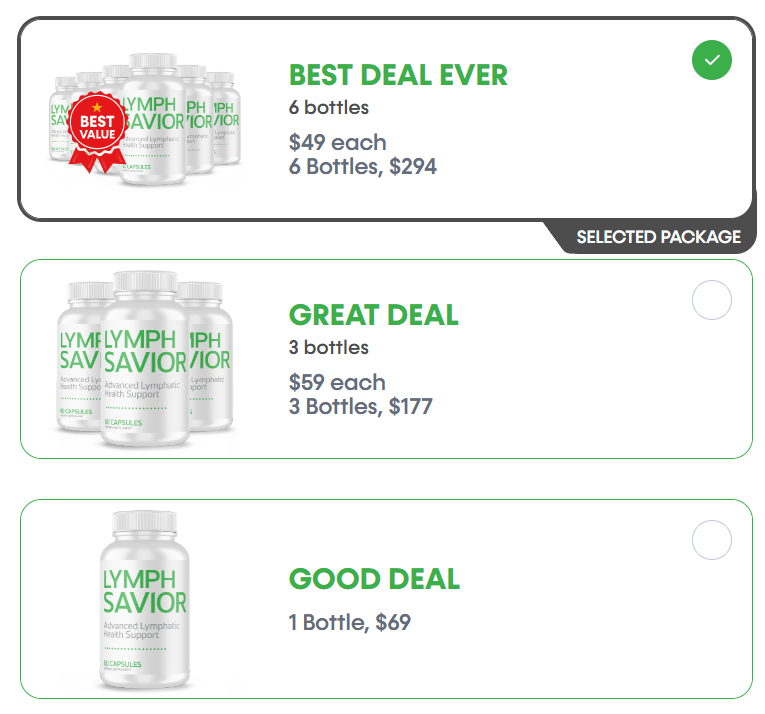
Task: Click the '3 Bottles, $177' price text
Action: pos(361,406)
